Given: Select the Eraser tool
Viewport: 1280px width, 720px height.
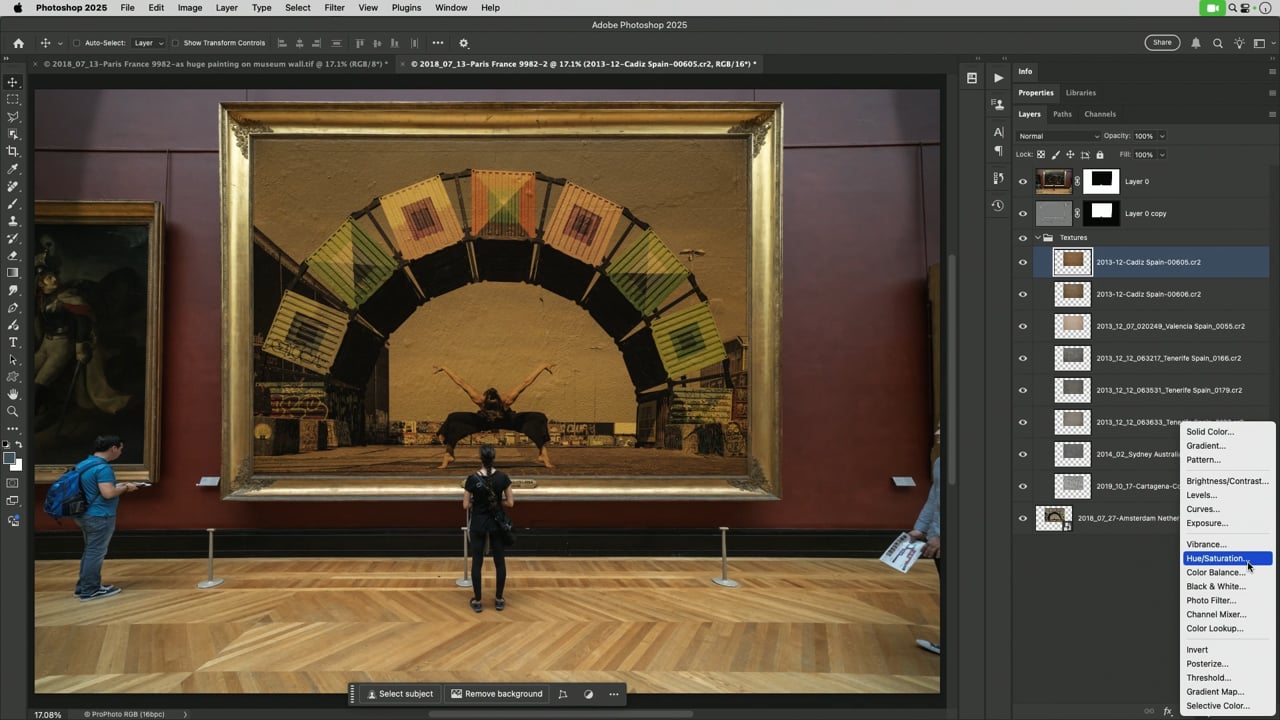Looking at the screenshot, I should (x=13, y=256).
